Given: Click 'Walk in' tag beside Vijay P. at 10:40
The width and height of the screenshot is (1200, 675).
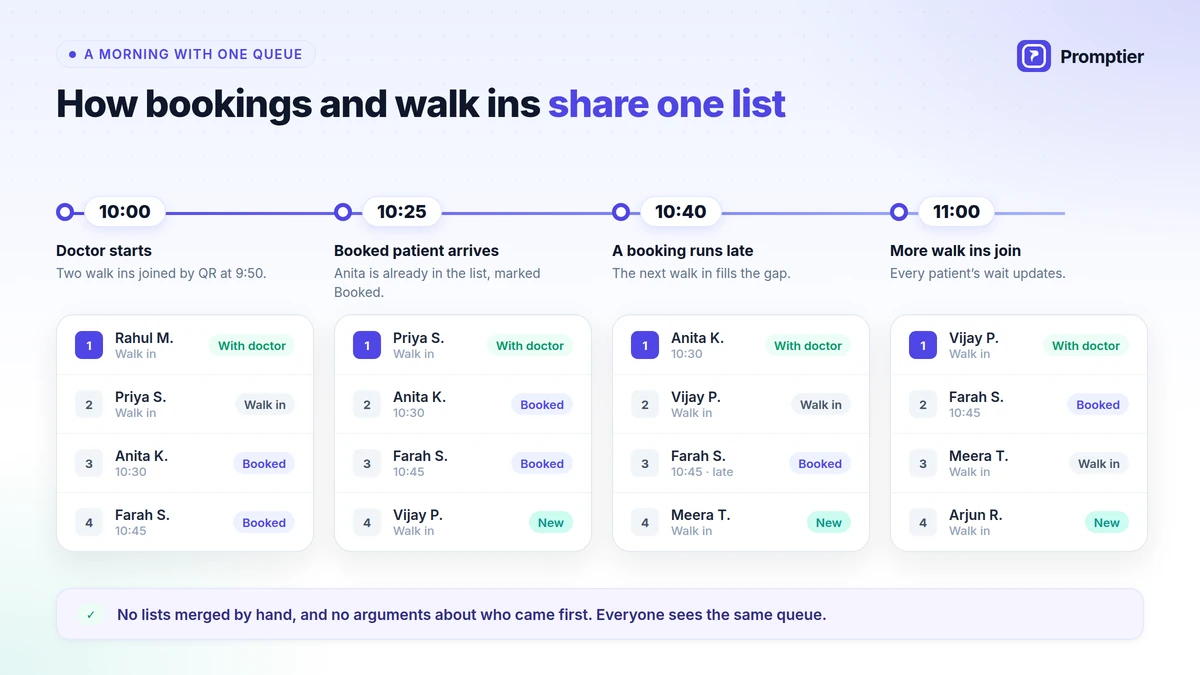Looking at the screenshot, I should pyautogui.click(x=821, y=405).
